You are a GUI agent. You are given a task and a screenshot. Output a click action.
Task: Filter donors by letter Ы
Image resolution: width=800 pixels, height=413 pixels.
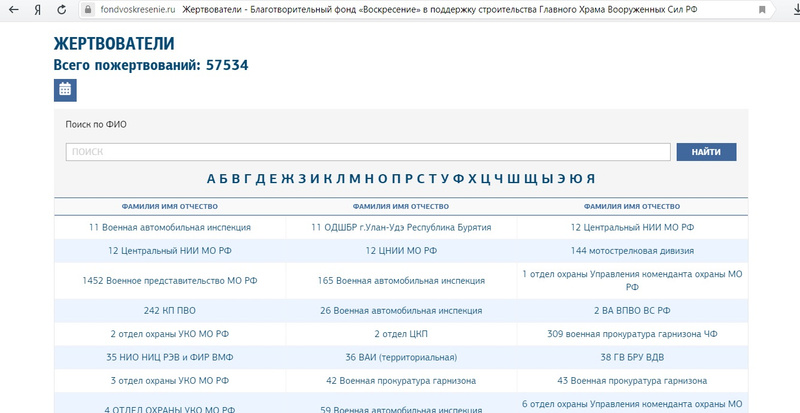(x=547, y=179)
